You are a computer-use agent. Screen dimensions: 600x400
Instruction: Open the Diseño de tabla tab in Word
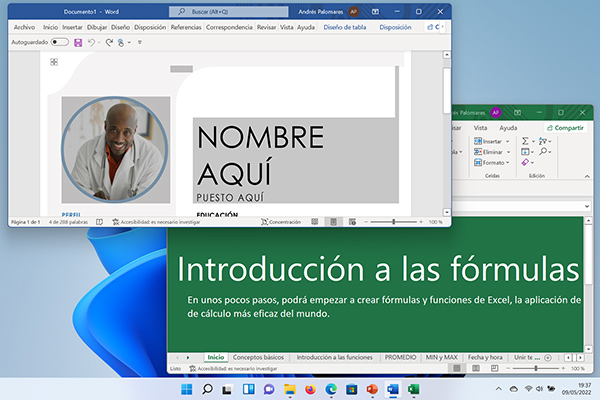345,27
